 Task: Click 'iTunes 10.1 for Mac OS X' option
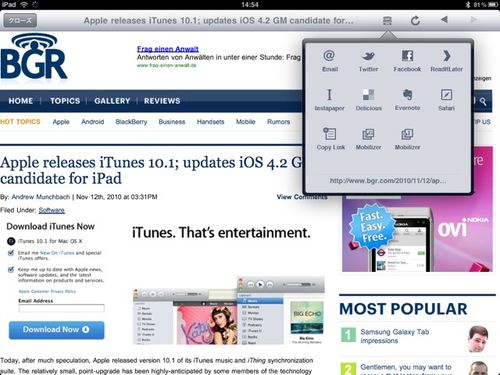44,241
